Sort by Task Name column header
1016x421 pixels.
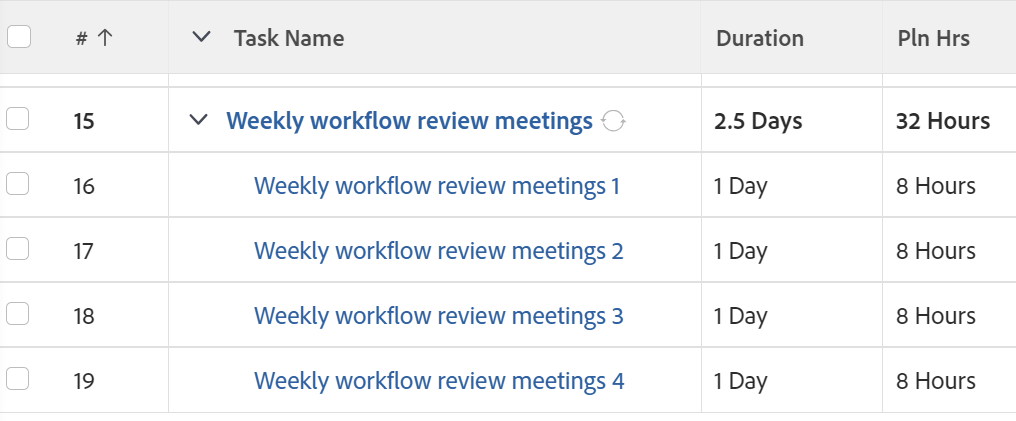click(x=289, y=38)
